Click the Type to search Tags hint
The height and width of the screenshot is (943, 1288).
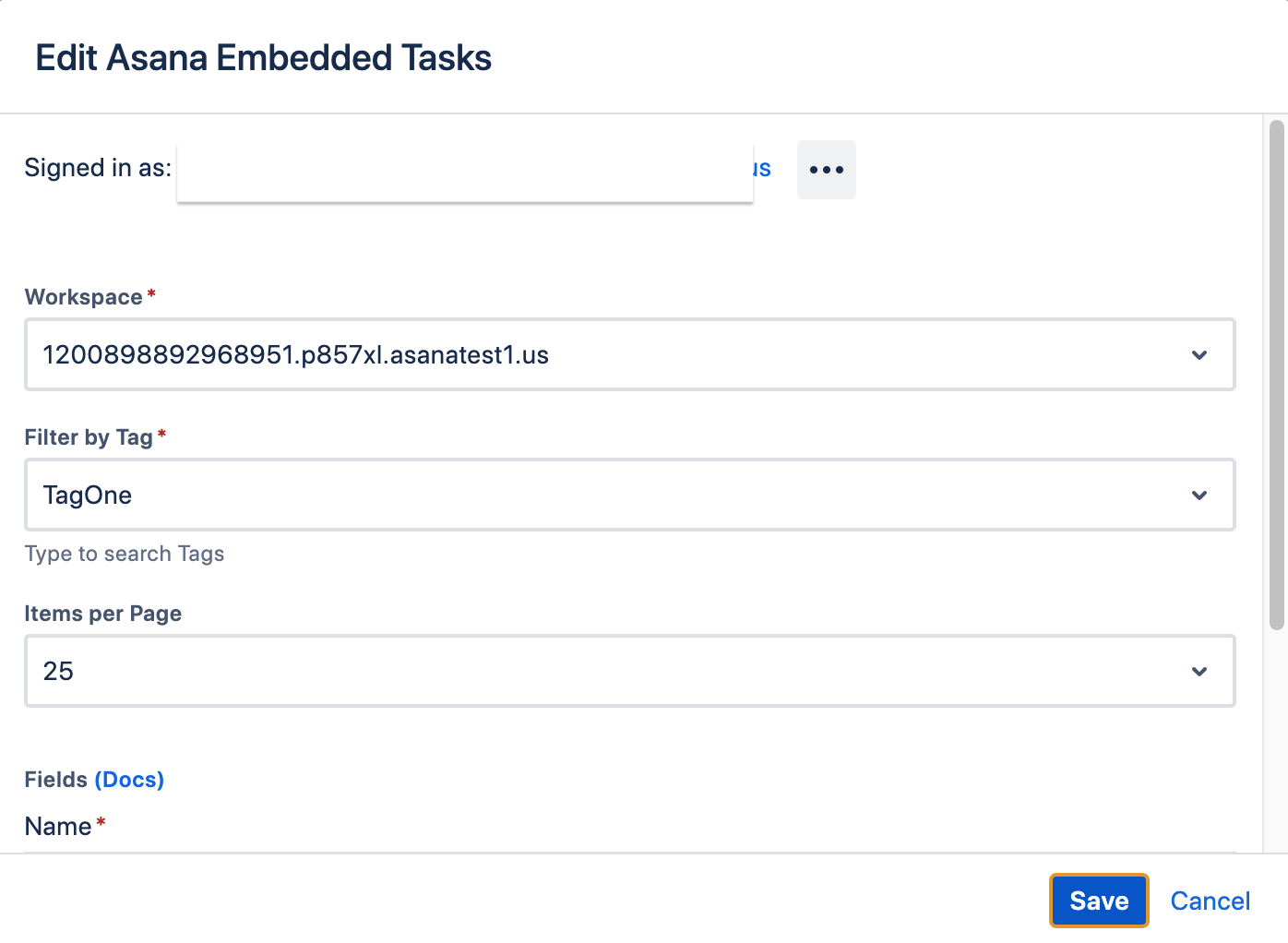(x=125, y=554)
